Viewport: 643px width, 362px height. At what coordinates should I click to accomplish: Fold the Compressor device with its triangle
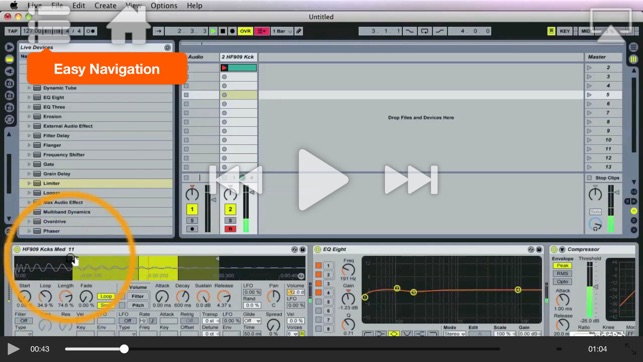[562, 249]
